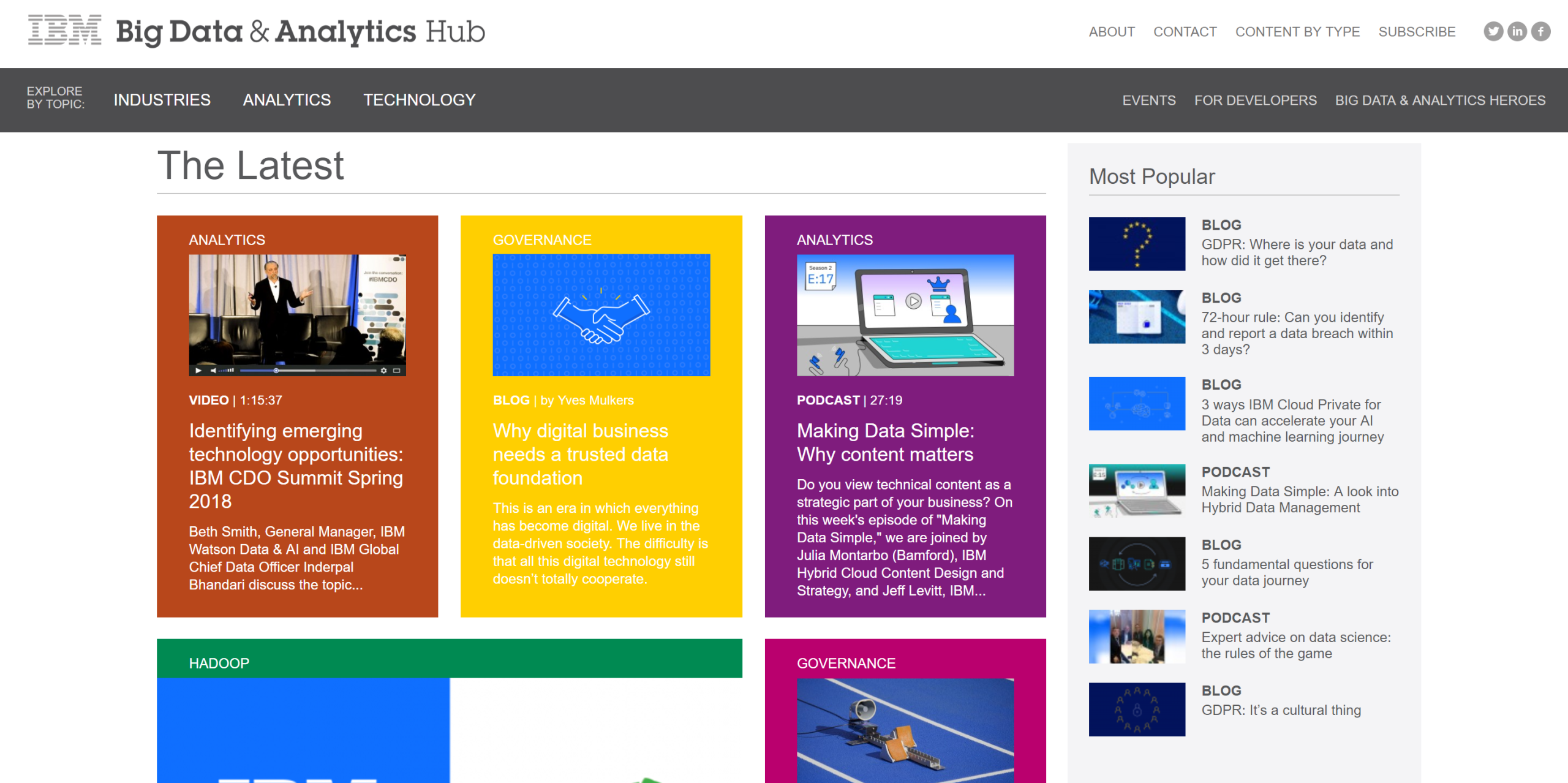Open 'A look into Hybrid Data Management' podcast
1568x783 pixels.
click(1300, 499)
